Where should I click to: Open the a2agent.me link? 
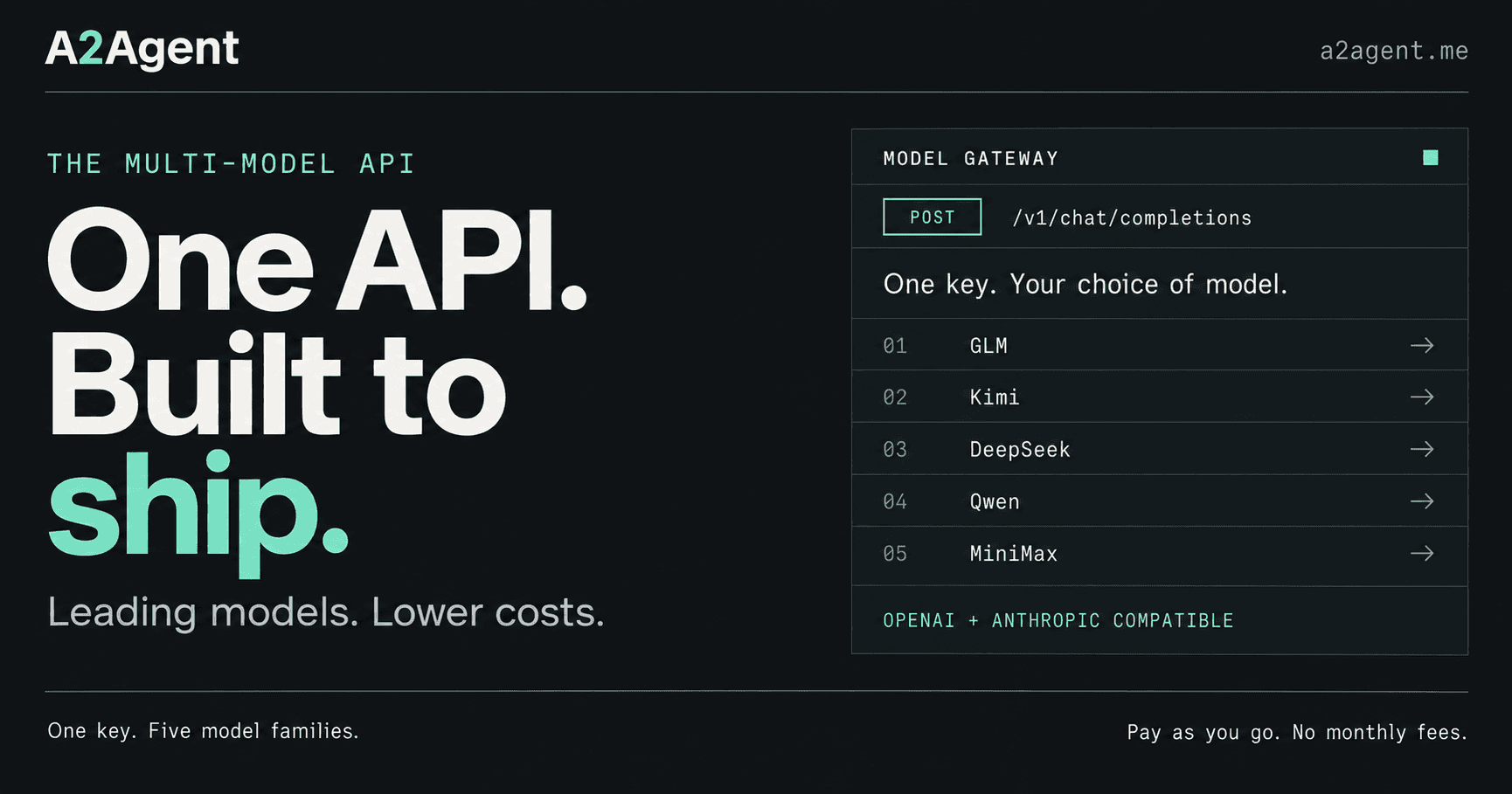coord(1393,52)
